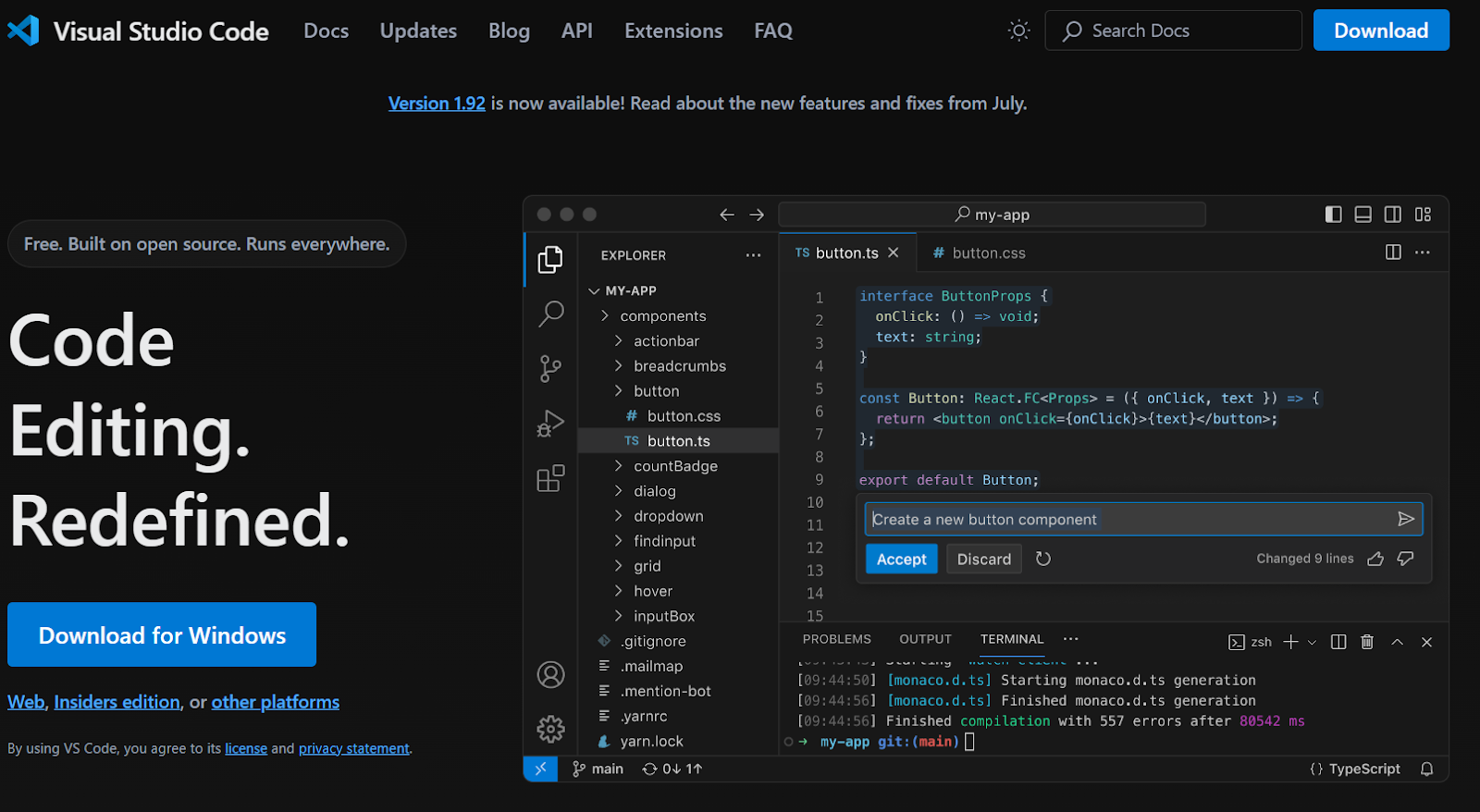Expand the components folder
This screenshot has width=1480, height=812.
(605, 315)
